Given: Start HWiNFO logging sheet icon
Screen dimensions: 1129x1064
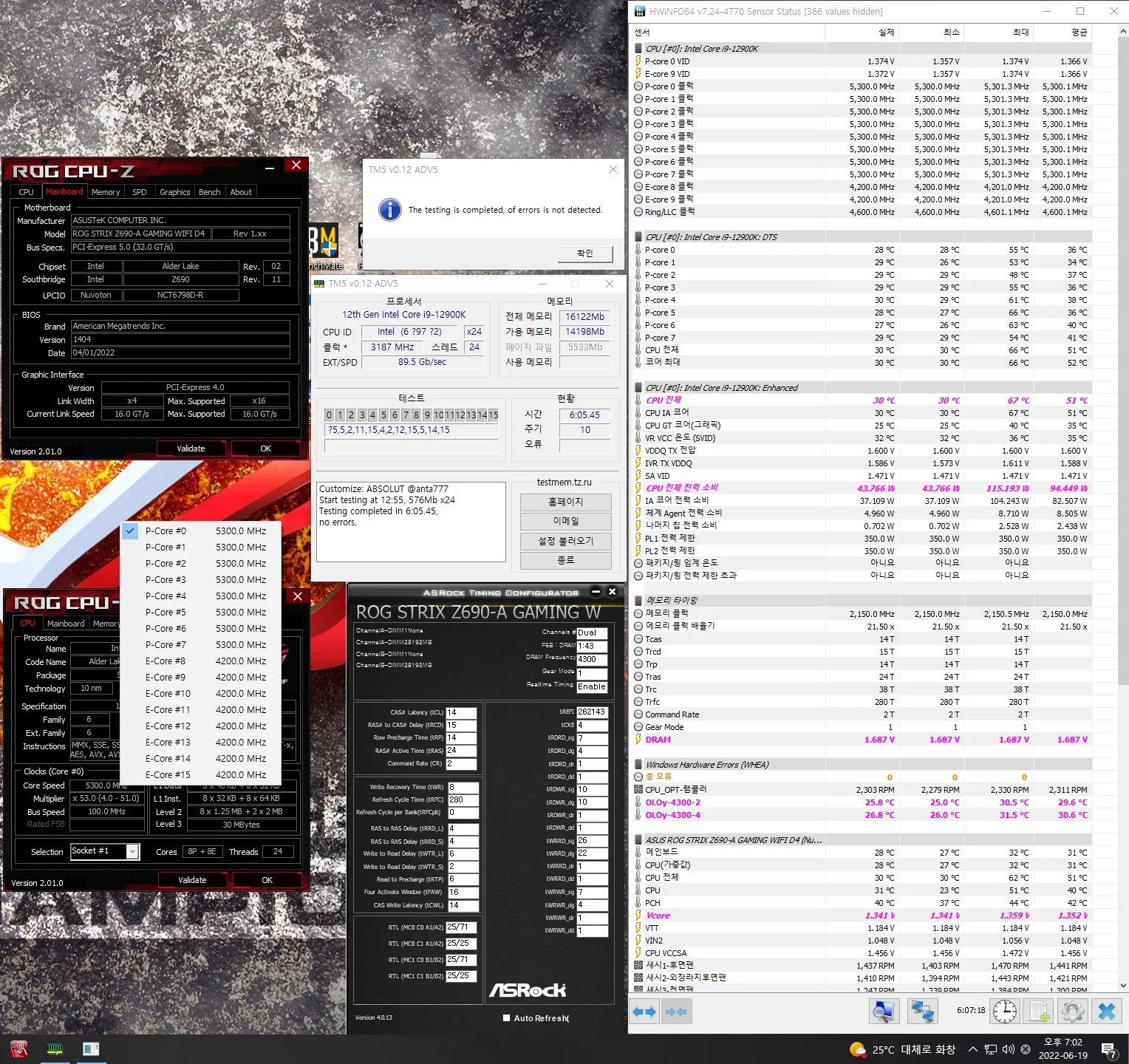Looking at the screenshot, I should (x=1040, y=1011).
